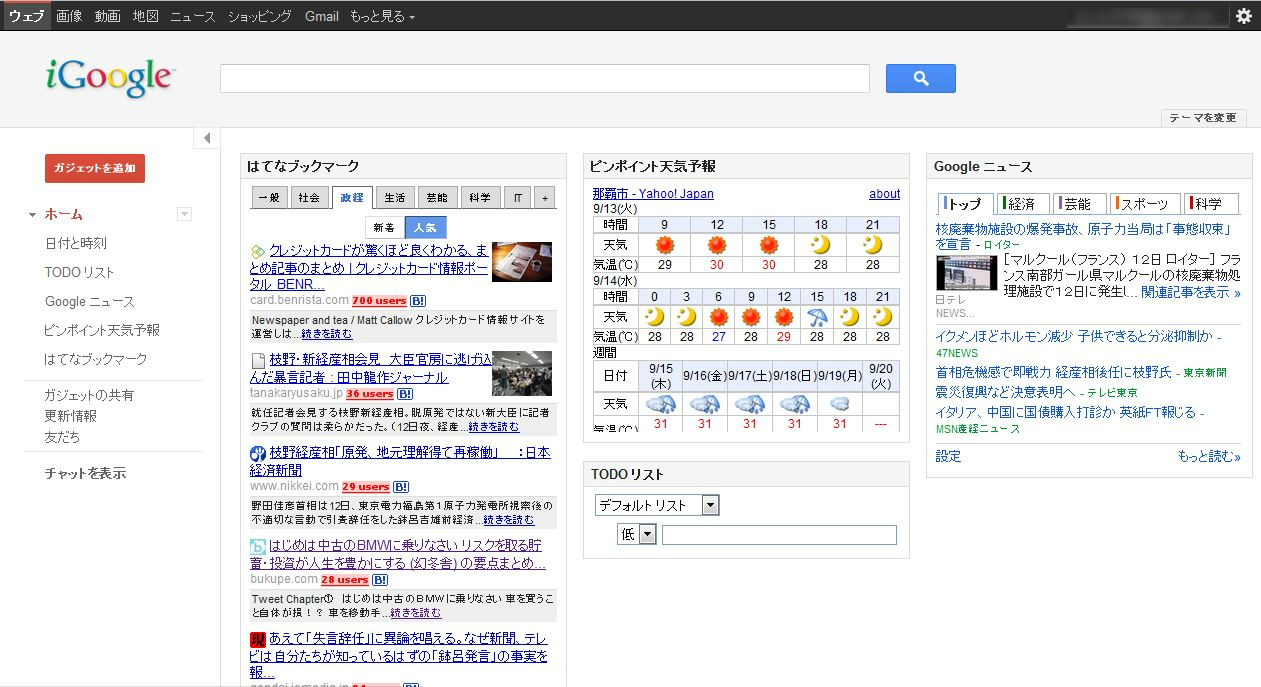Switch the Hatena list to 新着

click(x=384, y=227)
